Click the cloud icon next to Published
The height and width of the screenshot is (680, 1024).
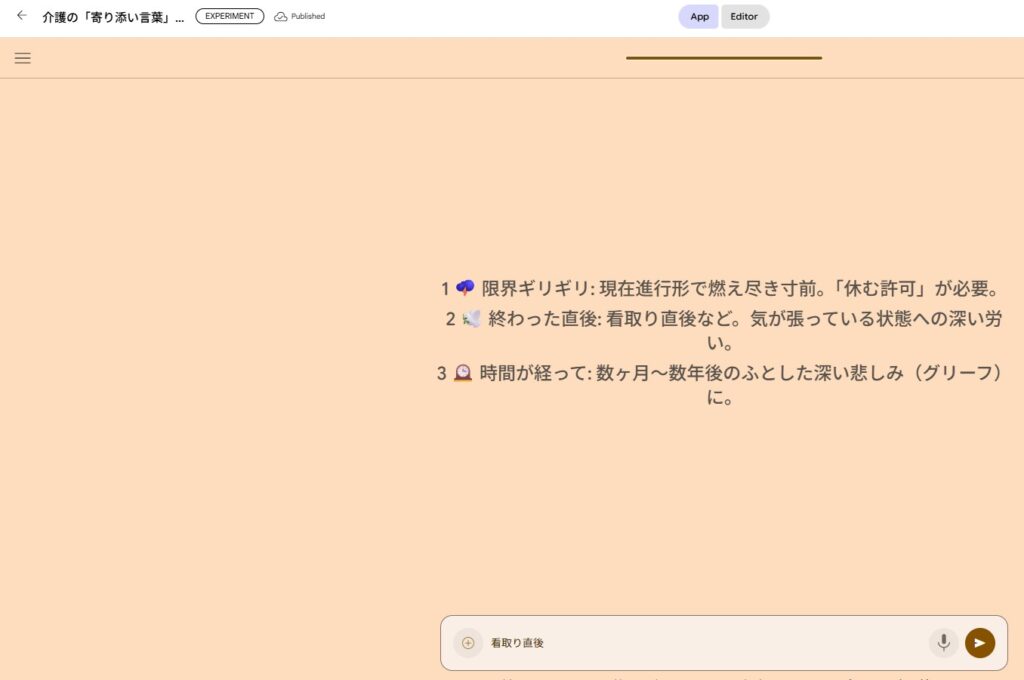coord(281,17)
